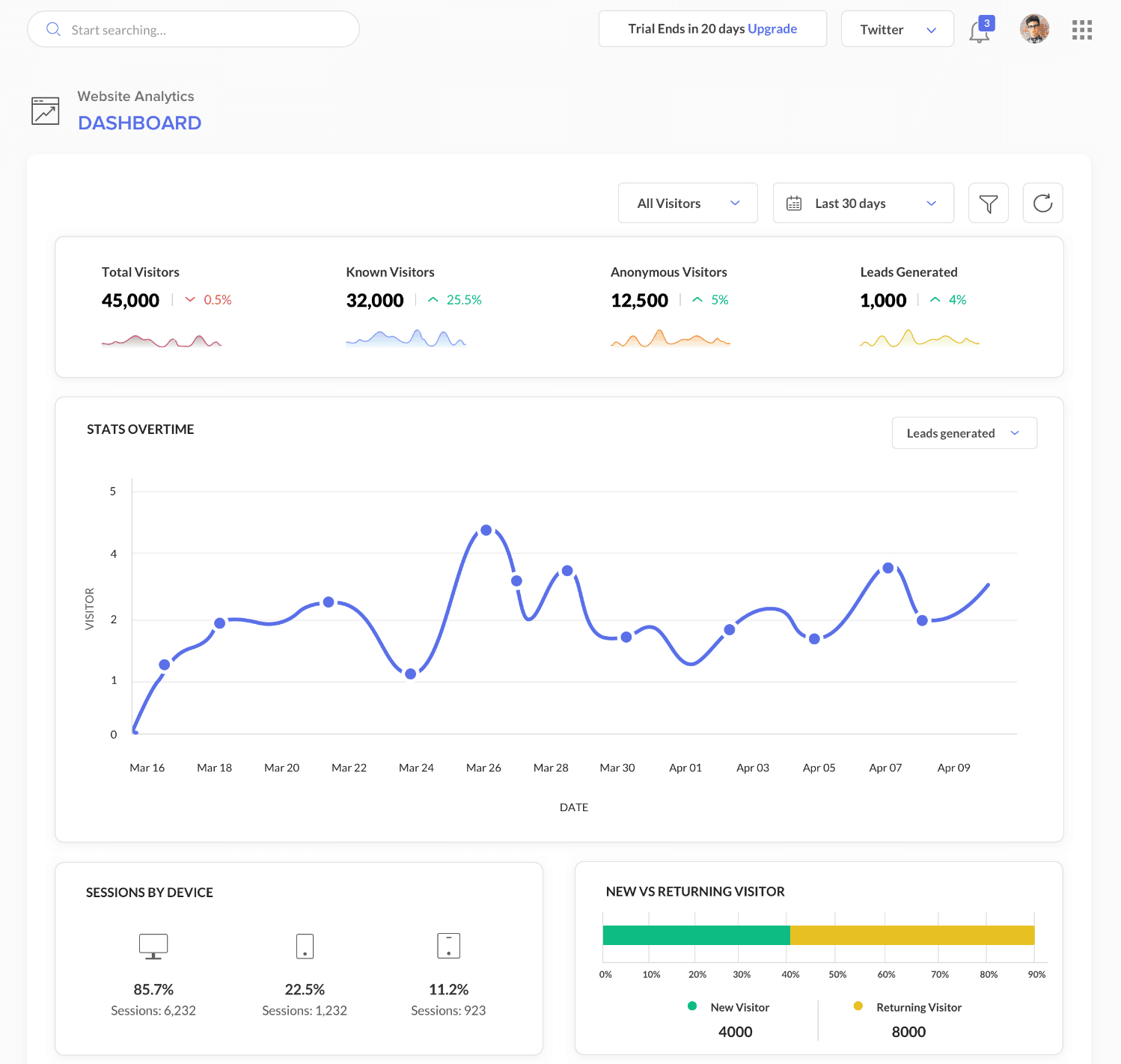1121x1064 pixels.
Task: Click the green up arrow beside 5%
Action: tap(697, 300)
